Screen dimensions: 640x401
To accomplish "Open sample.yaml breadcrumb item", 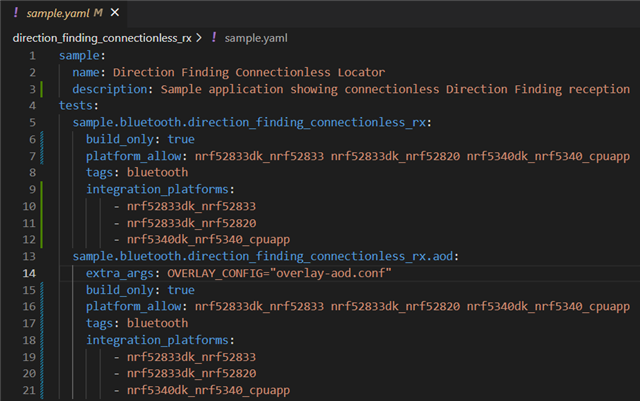I will [256, 38].
